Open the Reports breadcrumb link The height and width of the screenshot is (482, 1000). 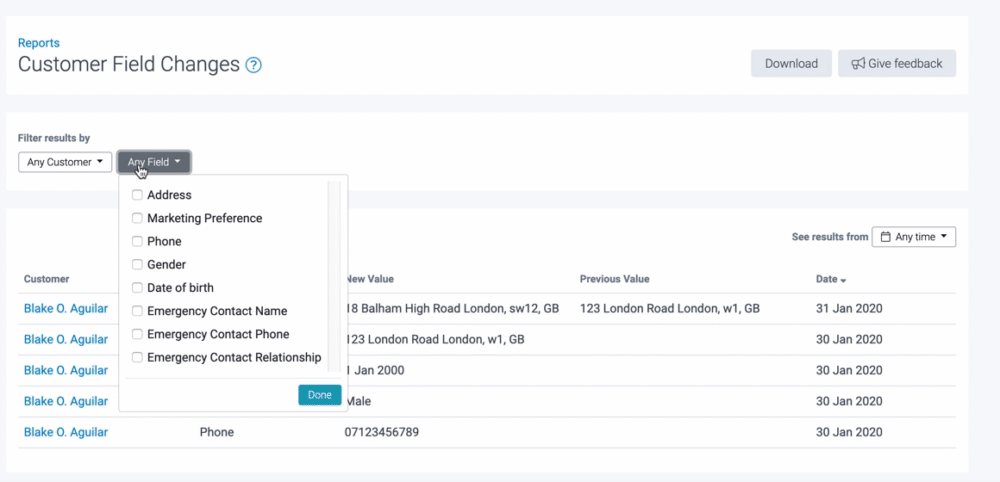click(39, 43)
